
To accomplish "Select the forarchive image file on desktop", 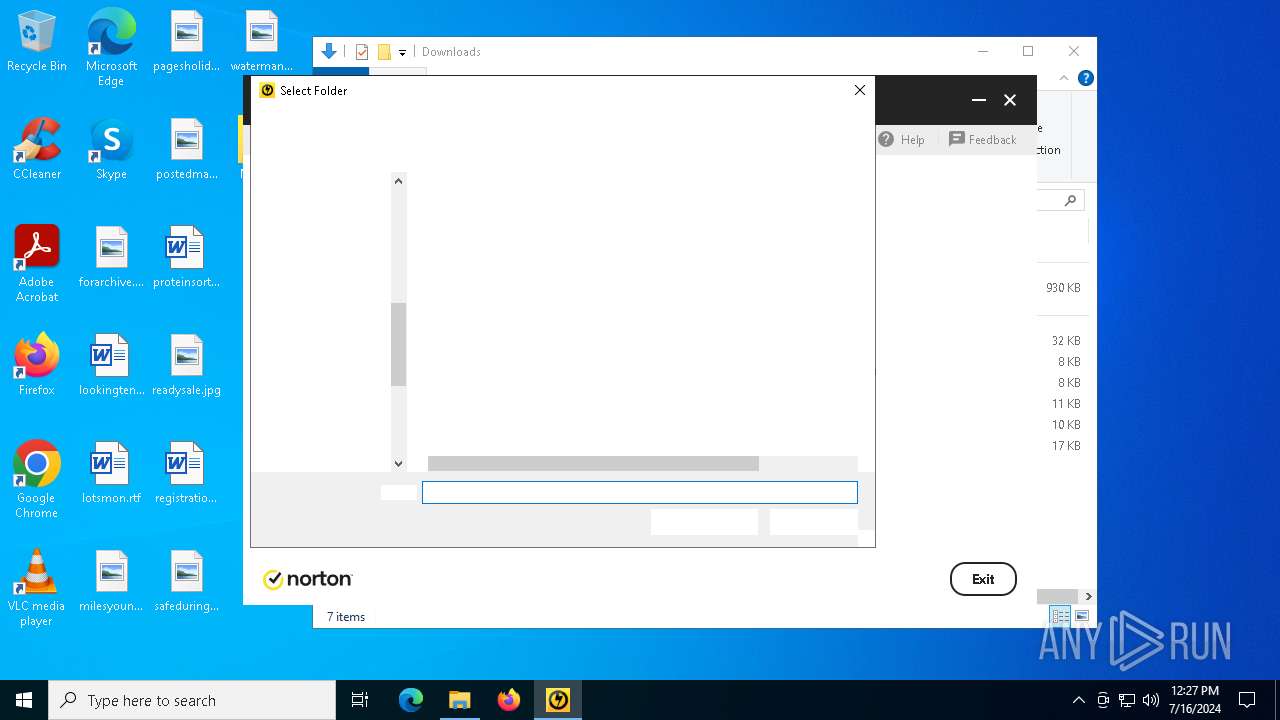I will coord(111,258).
